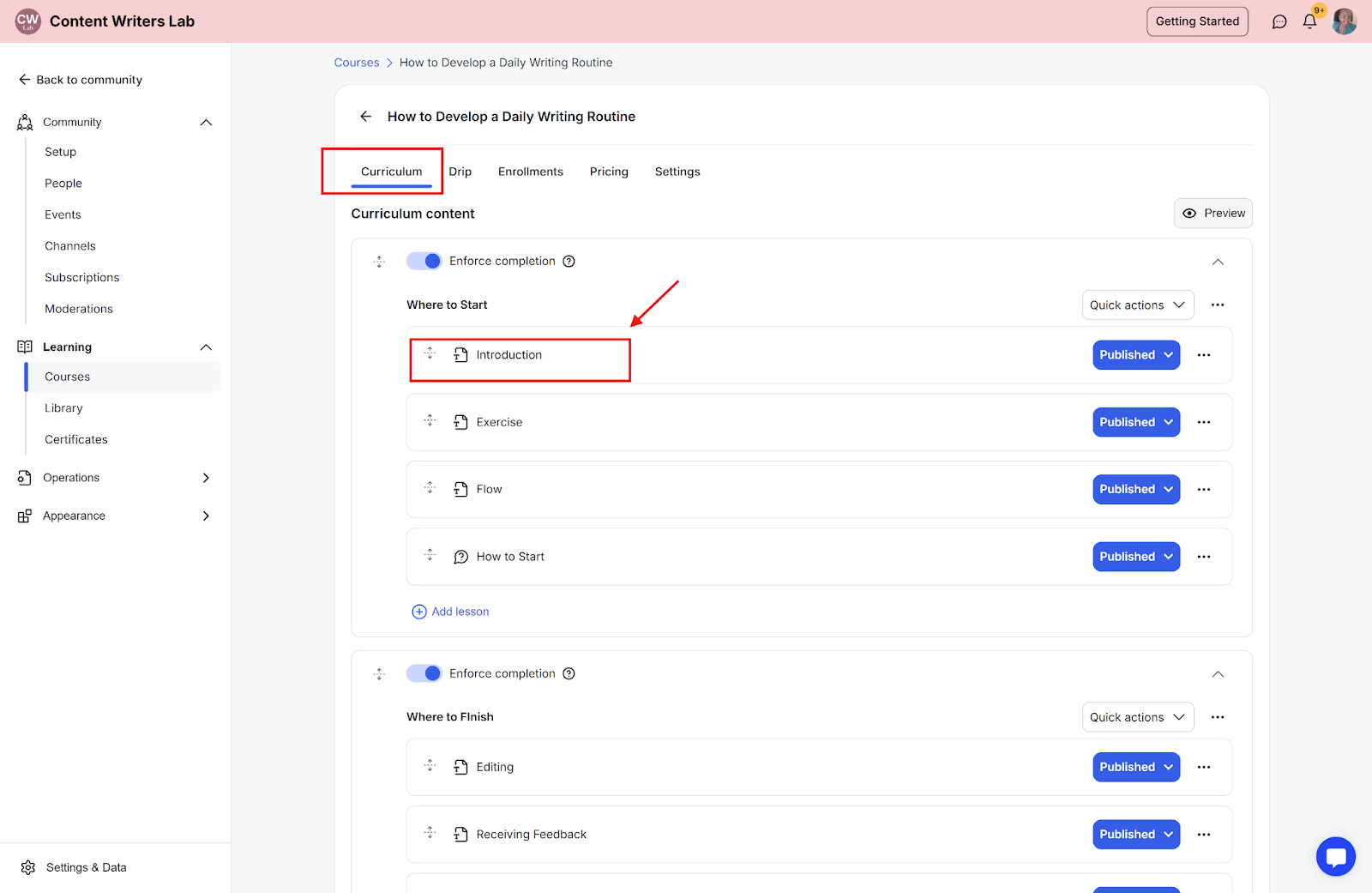Click Preview button with eye icon

pos(1213,214)
